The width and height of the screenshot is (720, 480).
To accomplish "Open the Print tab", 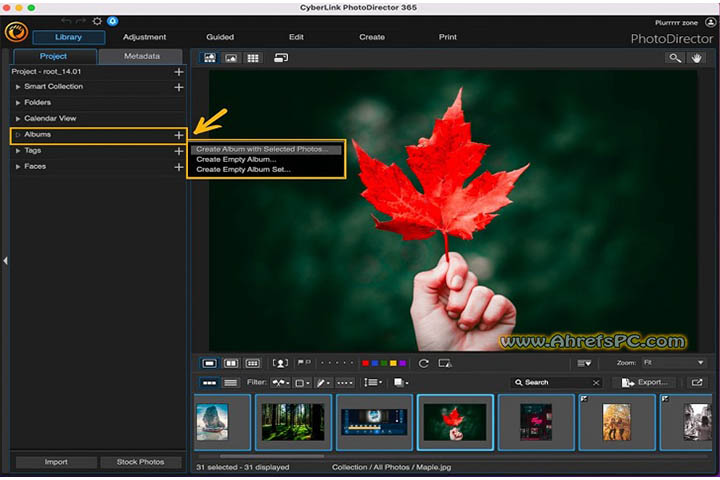I will coord(448,37).
